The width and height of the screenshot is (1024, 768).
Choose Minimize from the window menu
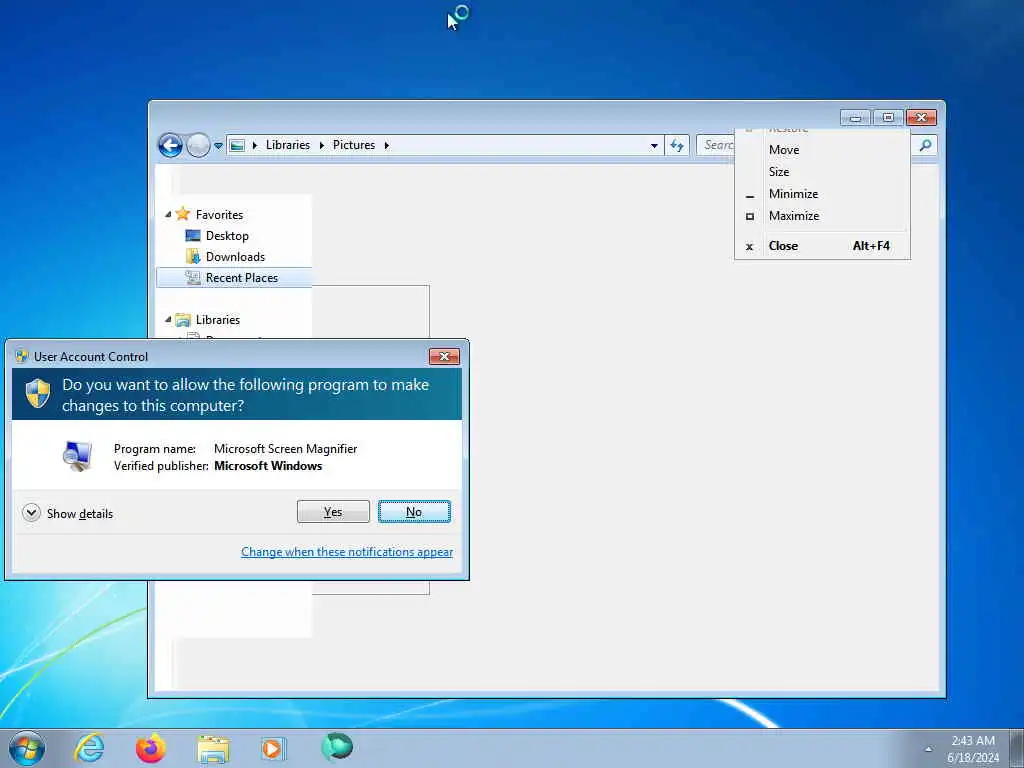tap(822, 194)
